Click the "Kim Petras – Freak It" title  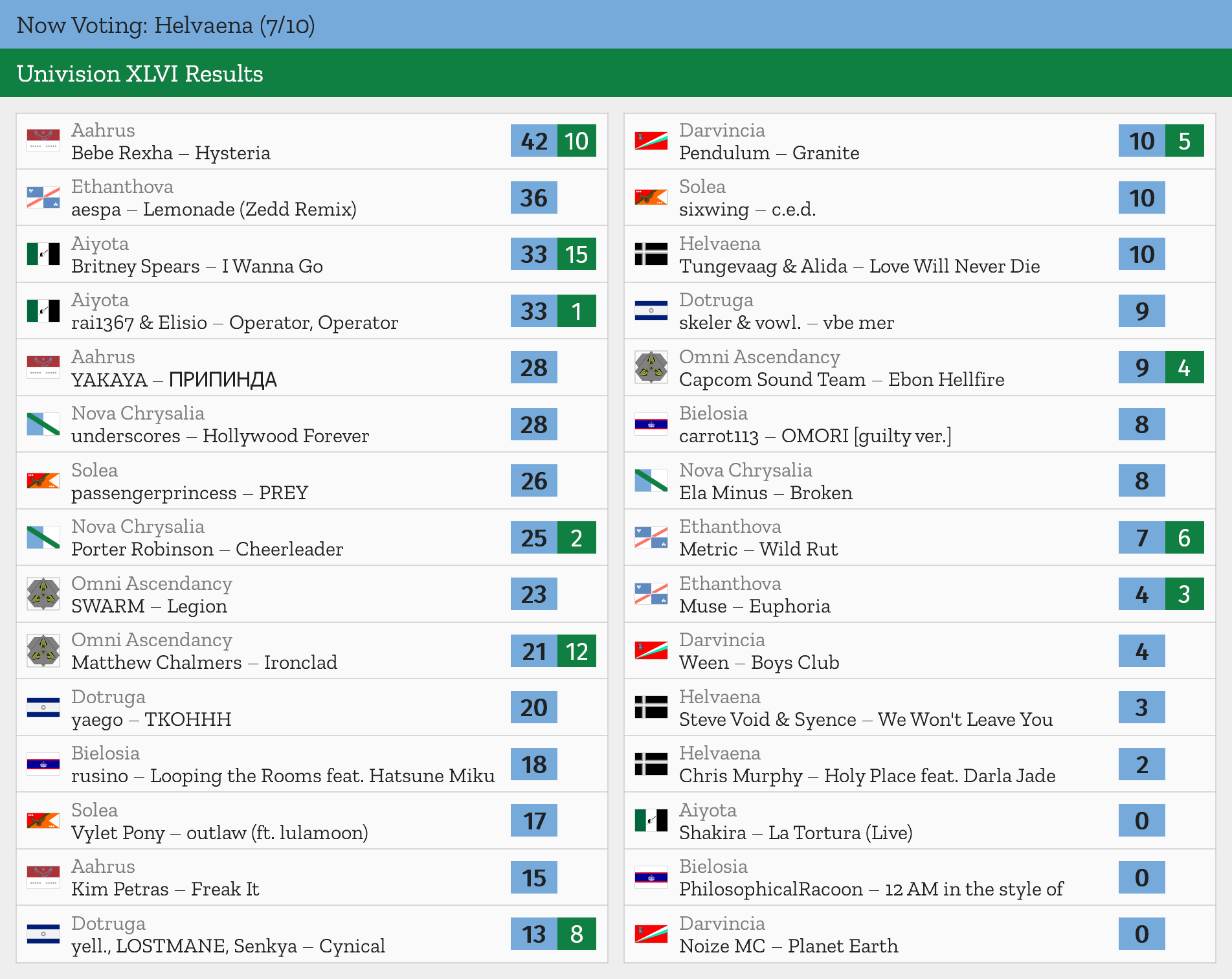tap(165, 890)
